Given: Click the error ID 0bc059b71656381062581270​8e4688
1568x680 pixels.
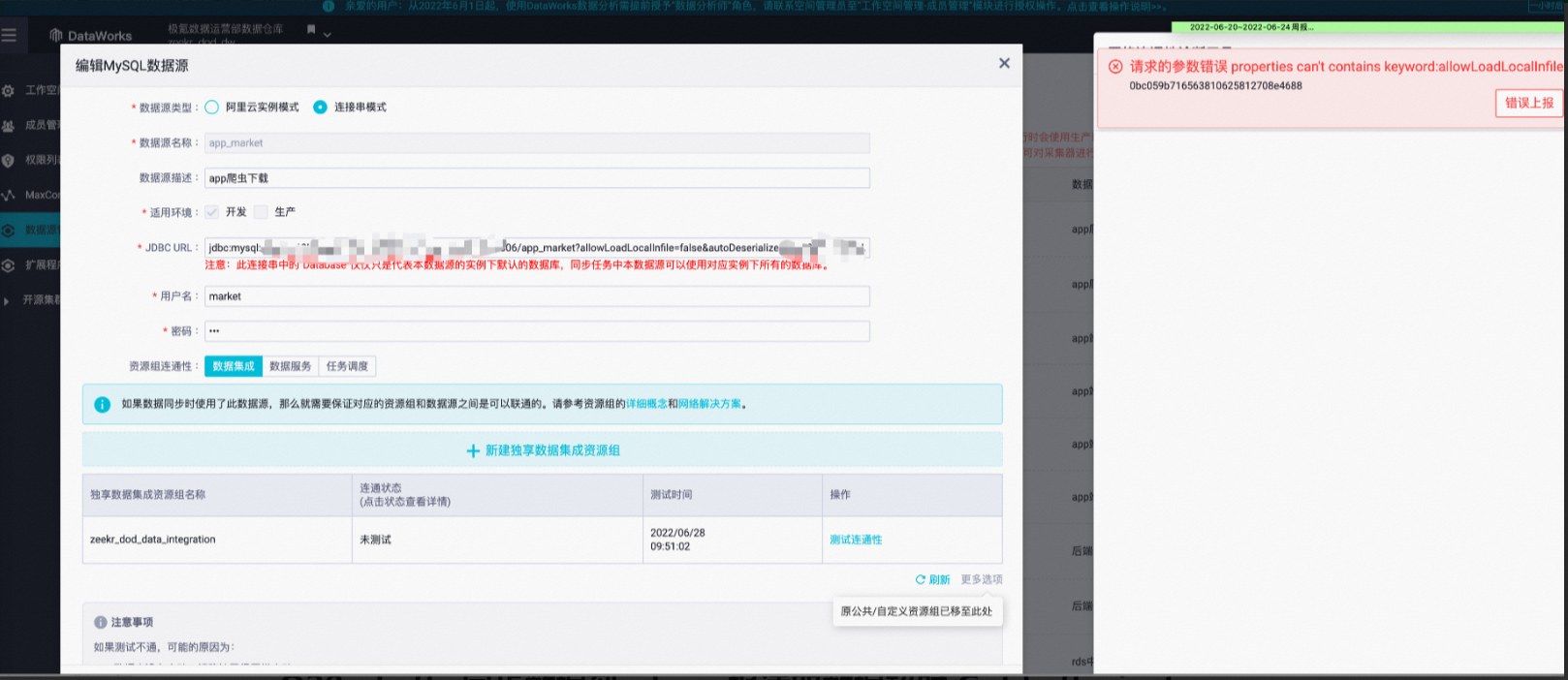Looking at the screenshot, I should coord(1215,86).
